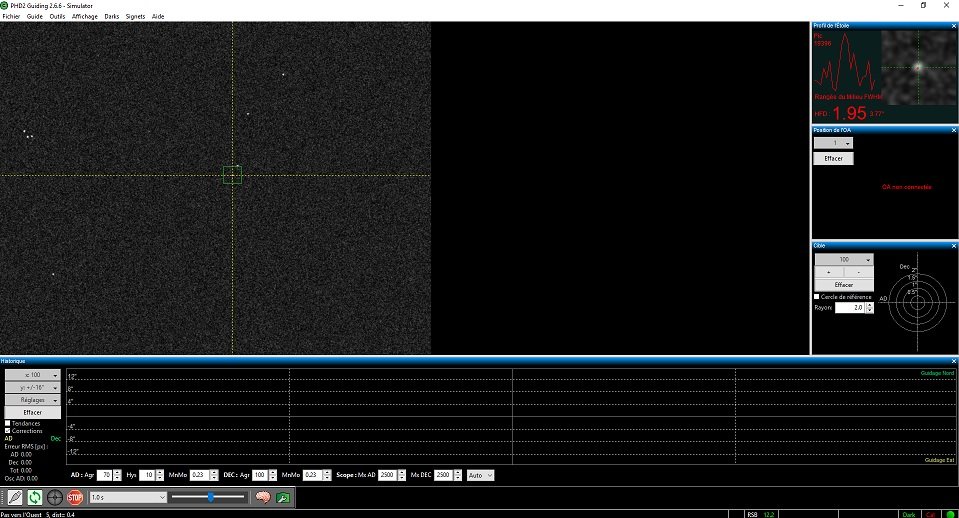The width and height of the screenshot is (959, 518).
Task: Open the y: +/-16" scale dropdown
Action: click(33, 387)
